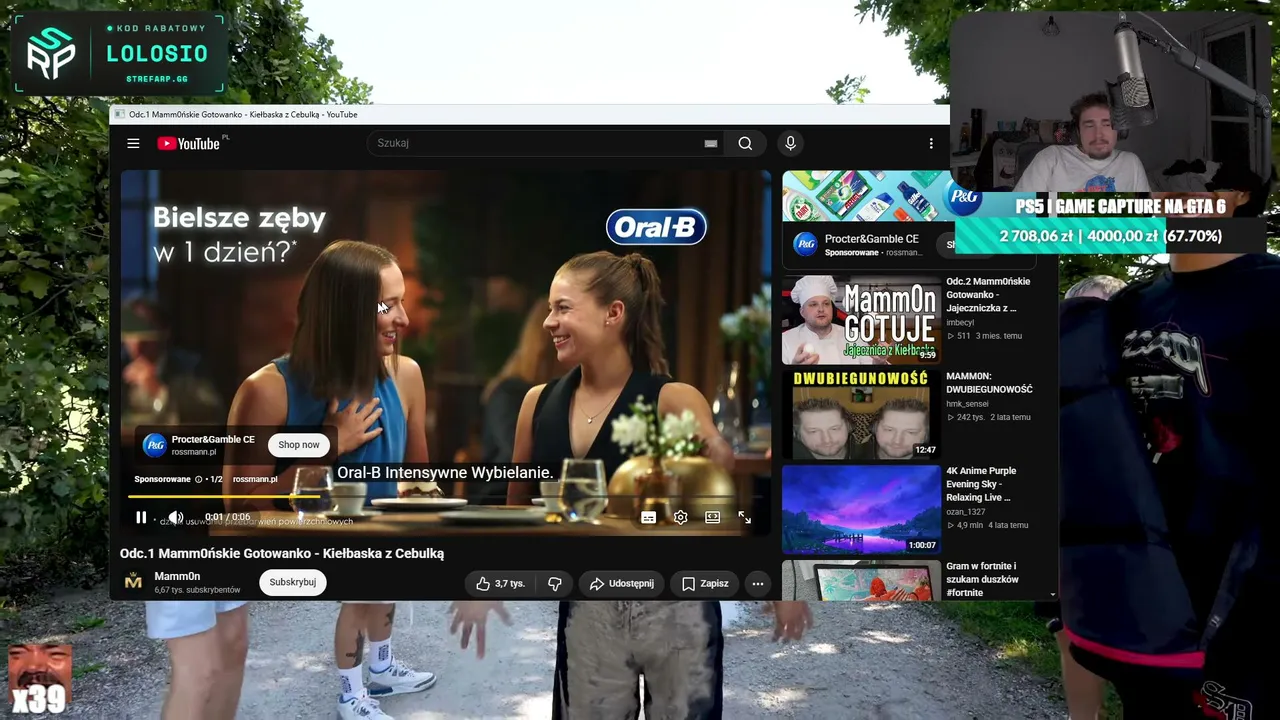Screen dimensions: 1280x720
Task: Open Odc.2 Jajeczniczka video thumbnail
Action: click(861, 319)
